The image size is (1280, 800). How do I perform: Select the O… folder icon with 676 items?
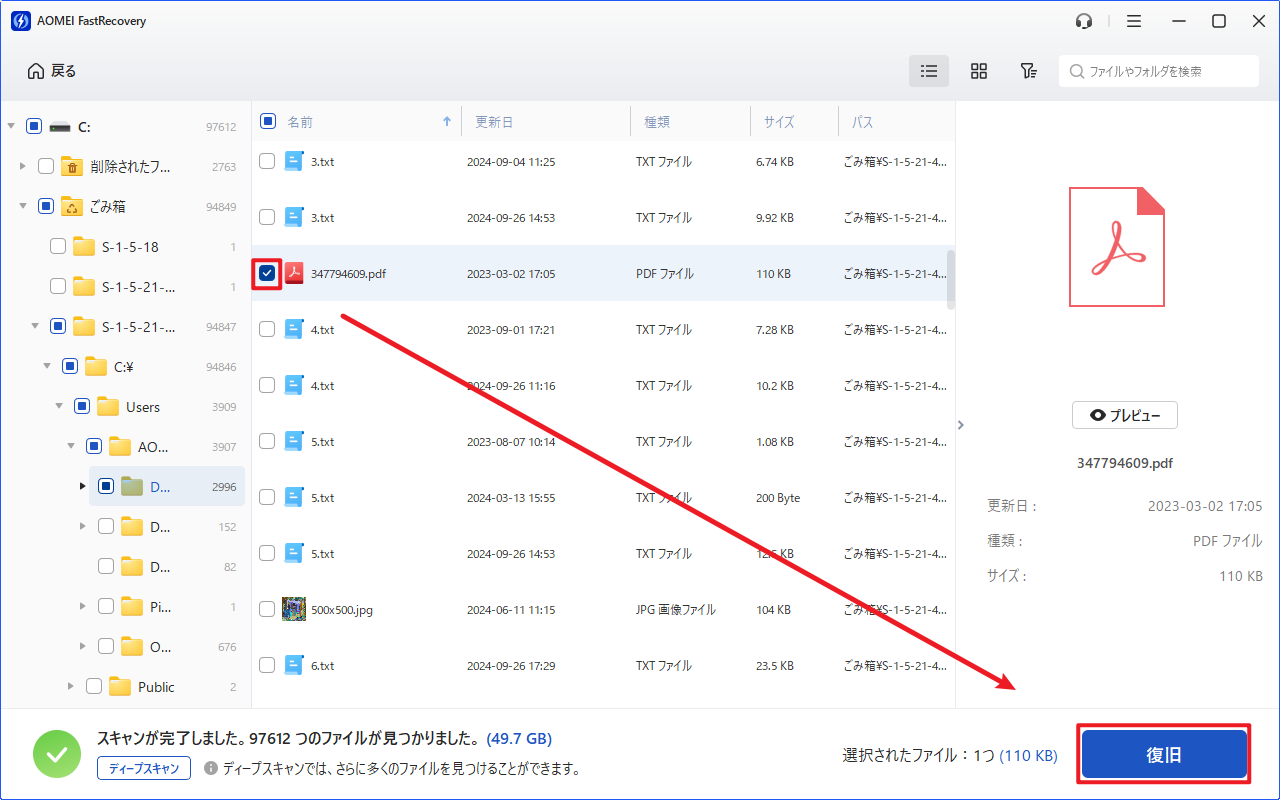[132, 647]
